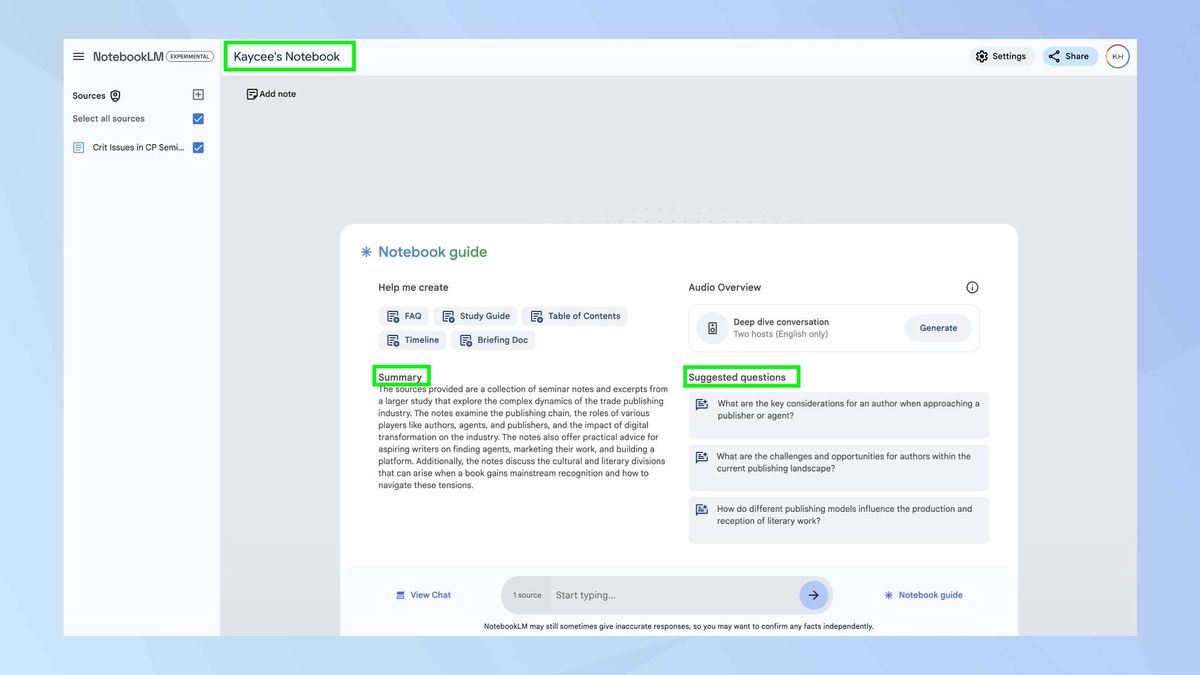Create an FAQ from the sources
Screen dimensions: 1200x675
[403, 315]
